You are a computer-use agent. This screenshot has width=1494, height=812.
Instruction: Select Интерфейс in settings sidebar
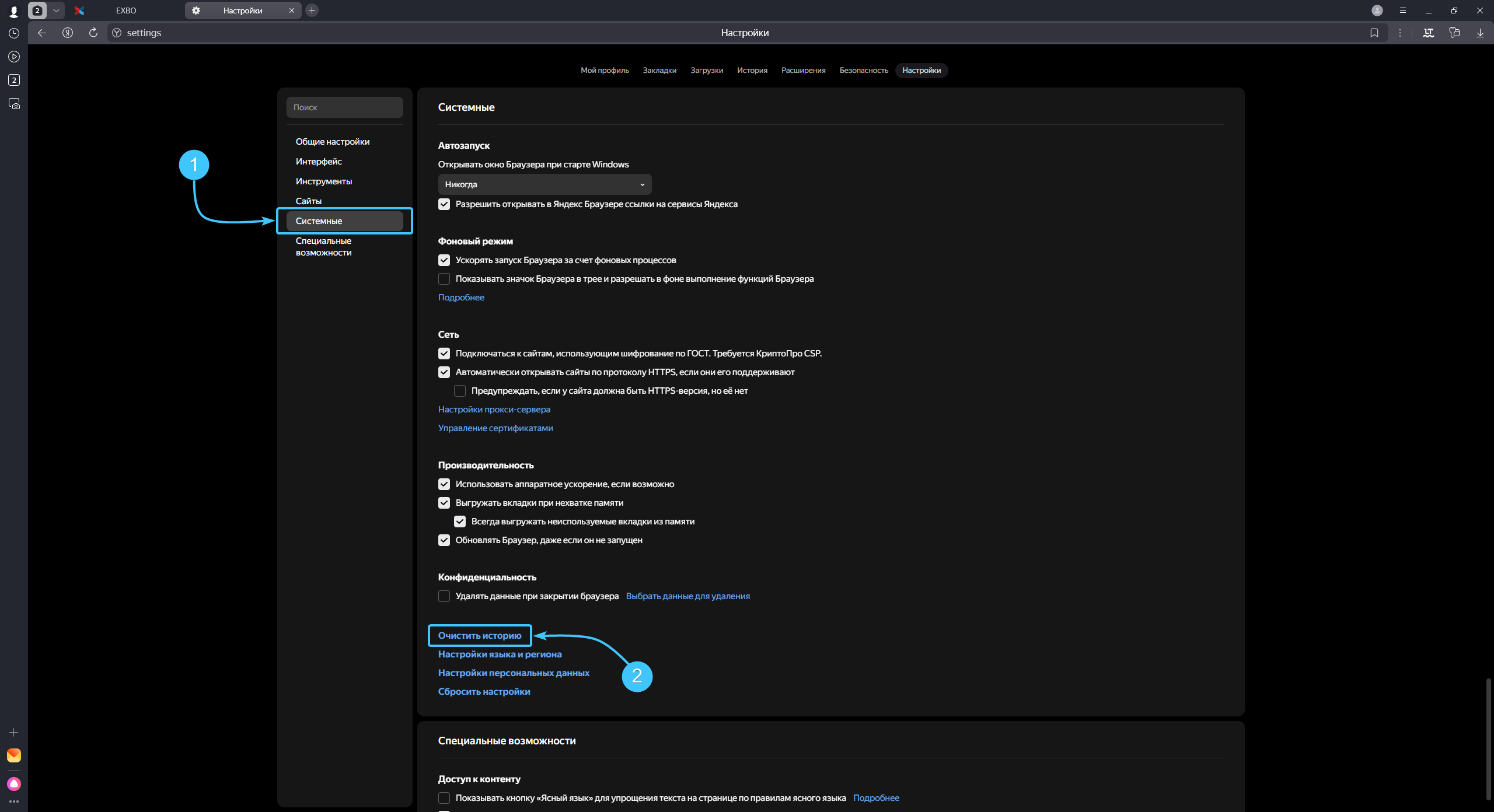click(x=319, y=162)
